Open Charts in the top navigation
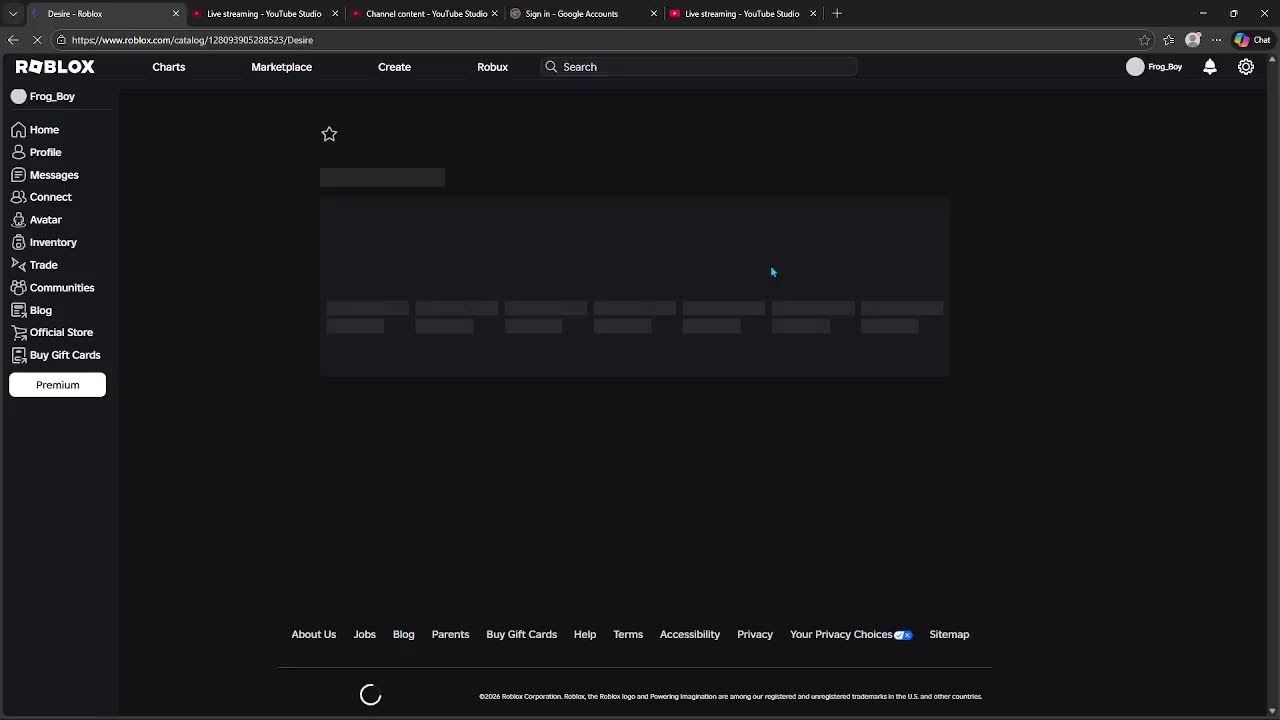The image size is (1280, 720). (x=169, y=67)
